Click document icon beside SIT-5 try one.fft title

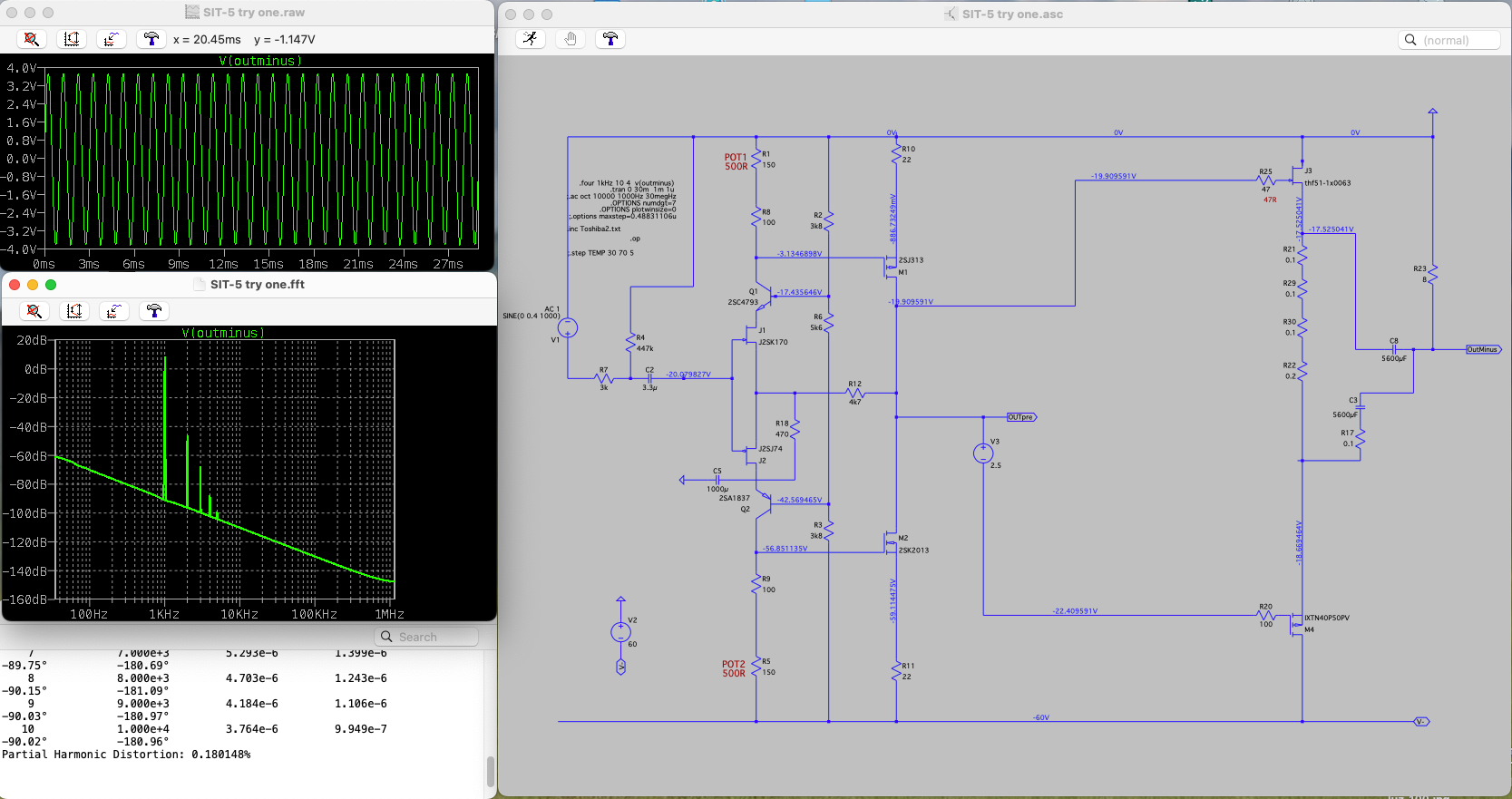pos(200,285)
